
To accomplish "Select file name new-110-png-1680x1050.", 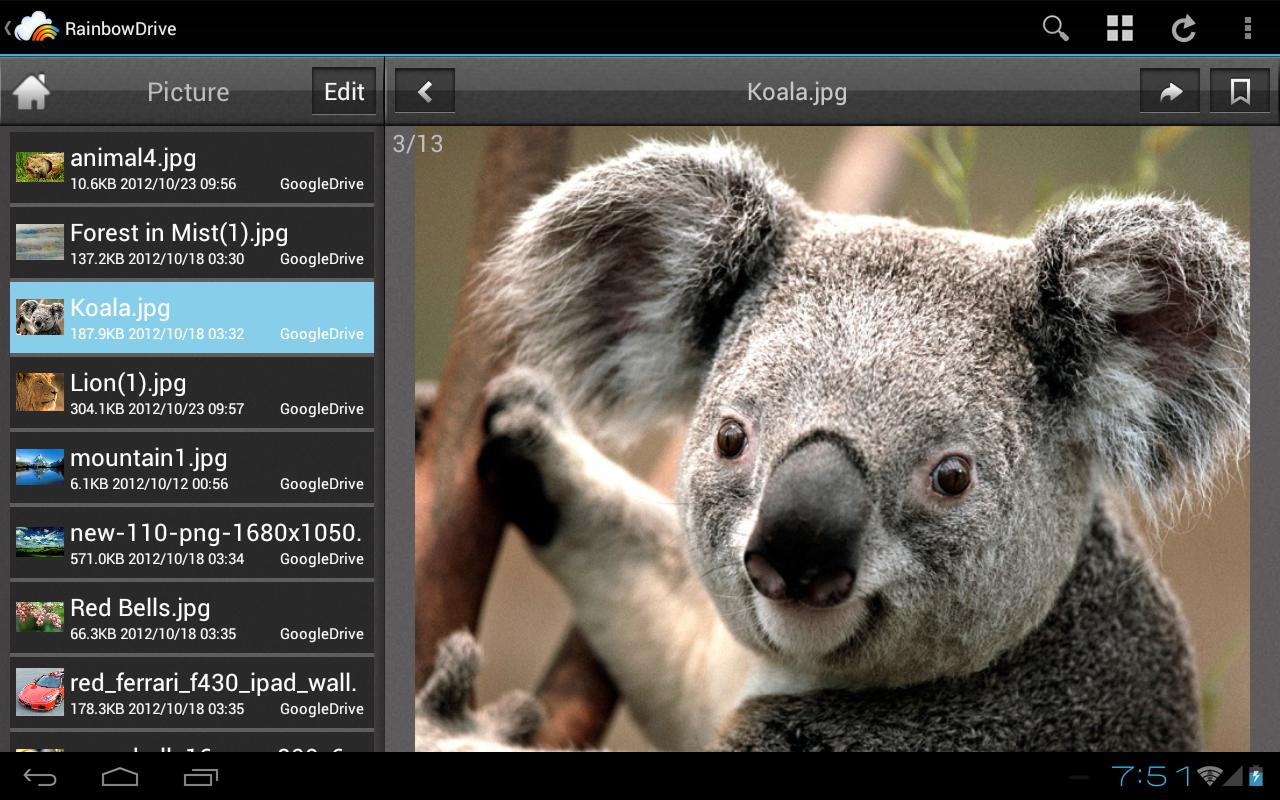I will (216, 533).
